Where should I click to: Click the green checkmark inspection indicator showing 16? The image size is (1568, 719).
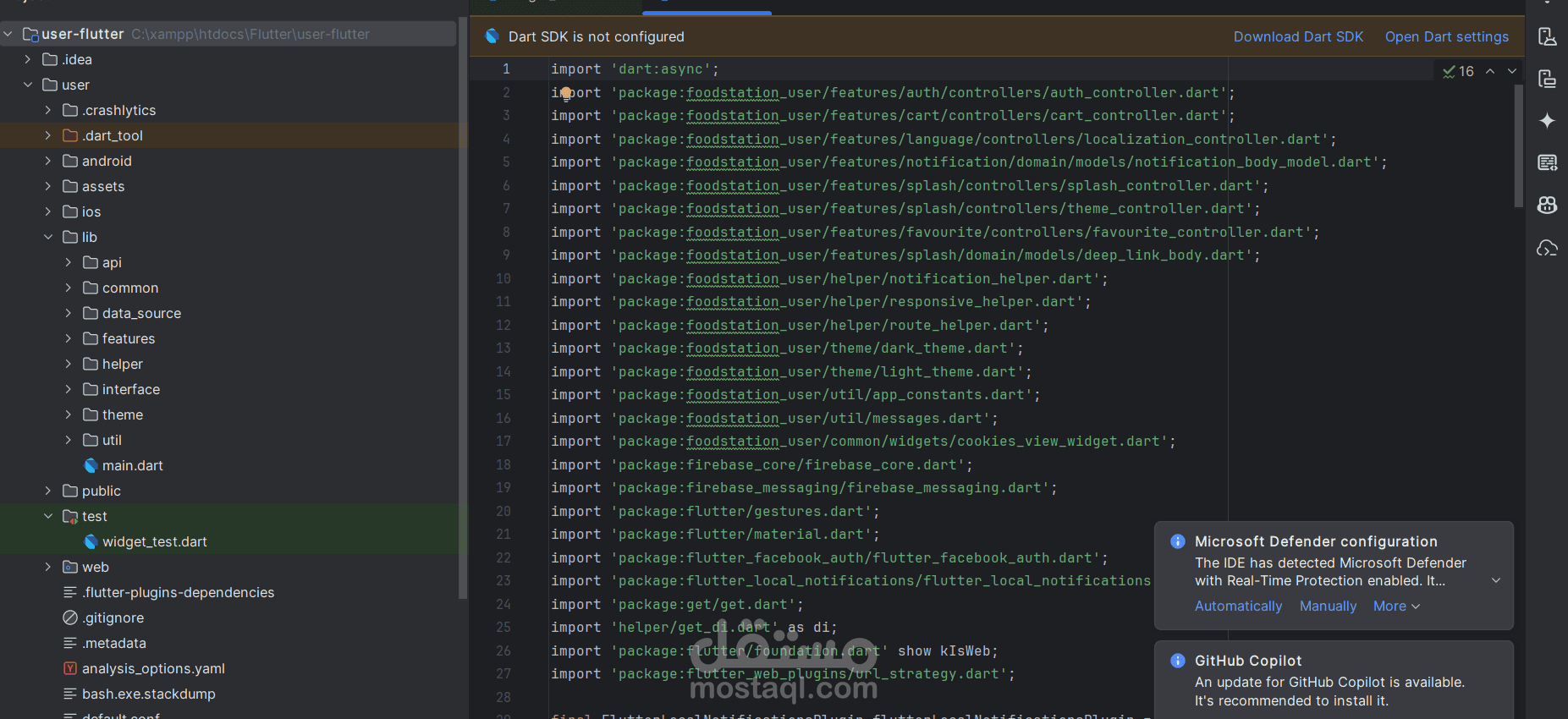point(1458,71)
